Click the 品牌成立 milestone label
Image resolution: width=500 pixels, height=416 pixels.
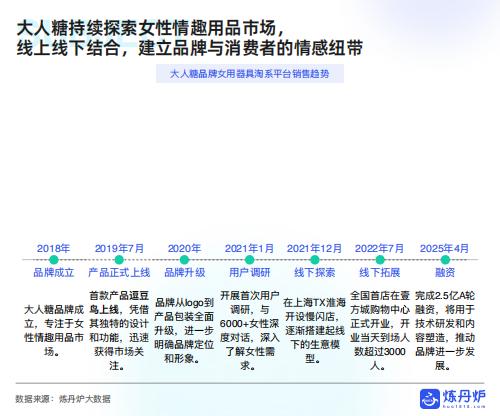[x=54, y=272]
